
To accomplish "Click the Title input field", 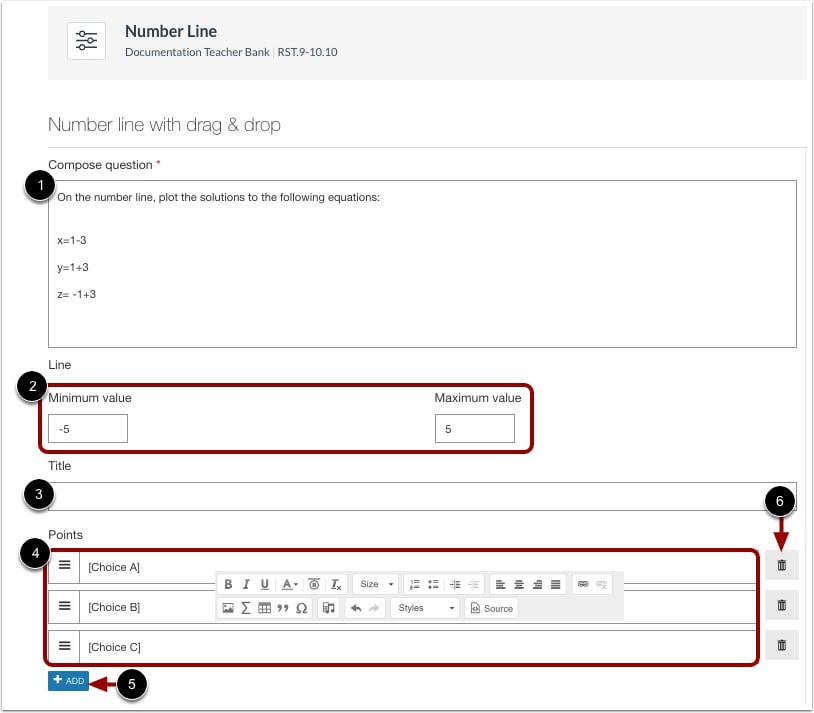I will 422,496.
